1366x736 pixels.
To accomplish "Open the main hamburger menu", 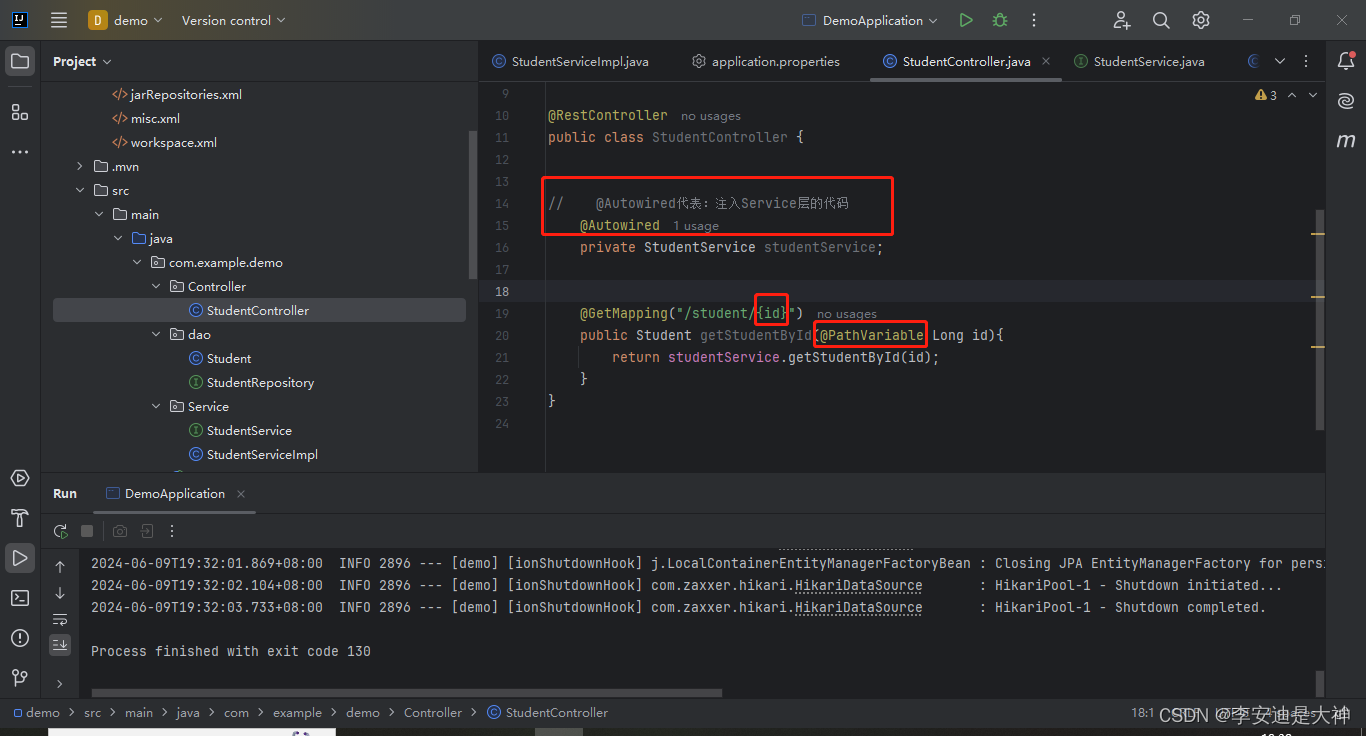I will [59, 20].
